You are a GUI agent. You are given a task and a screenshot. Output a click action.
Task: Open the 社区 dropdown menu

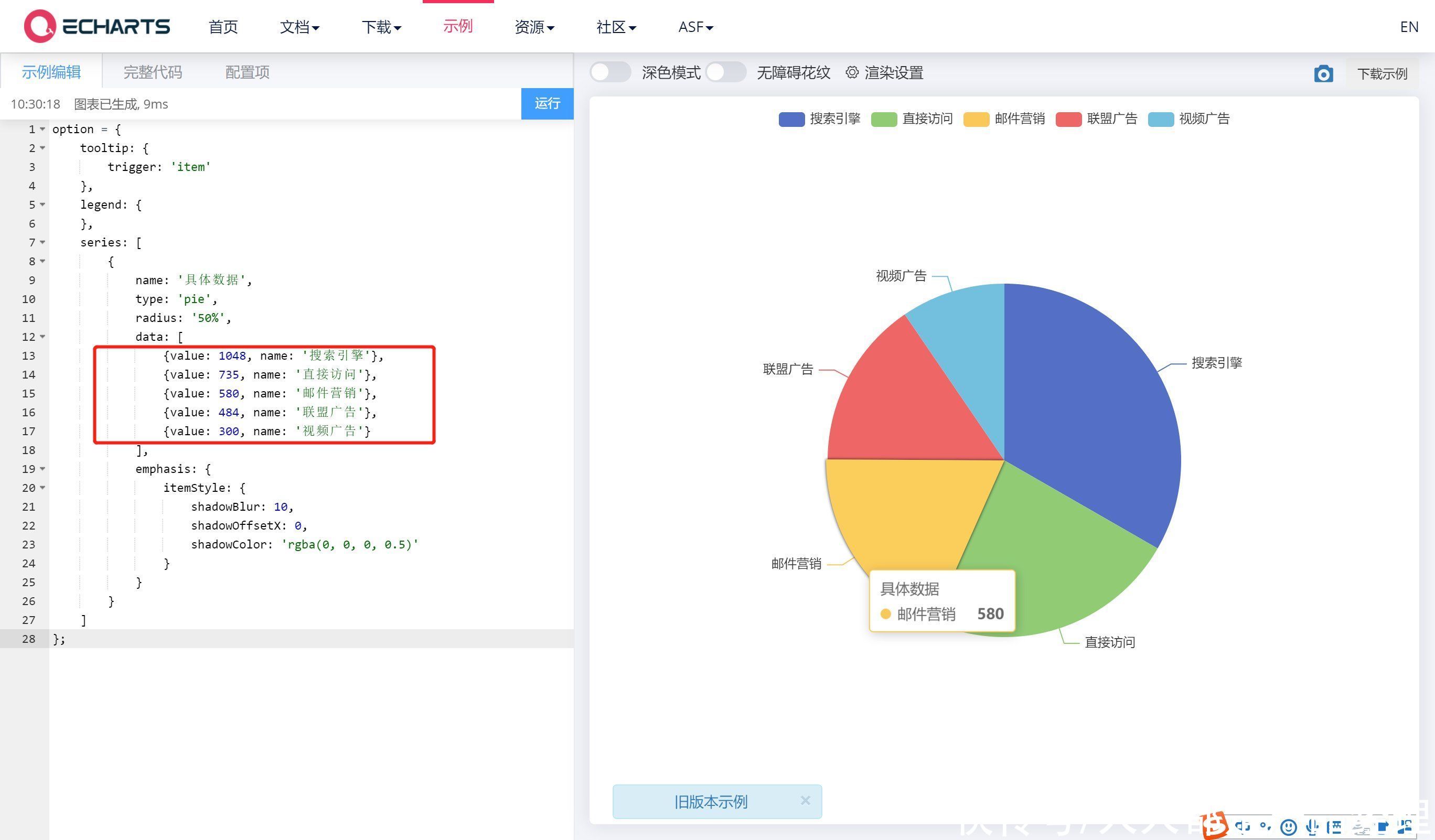[x=616, y=27]
